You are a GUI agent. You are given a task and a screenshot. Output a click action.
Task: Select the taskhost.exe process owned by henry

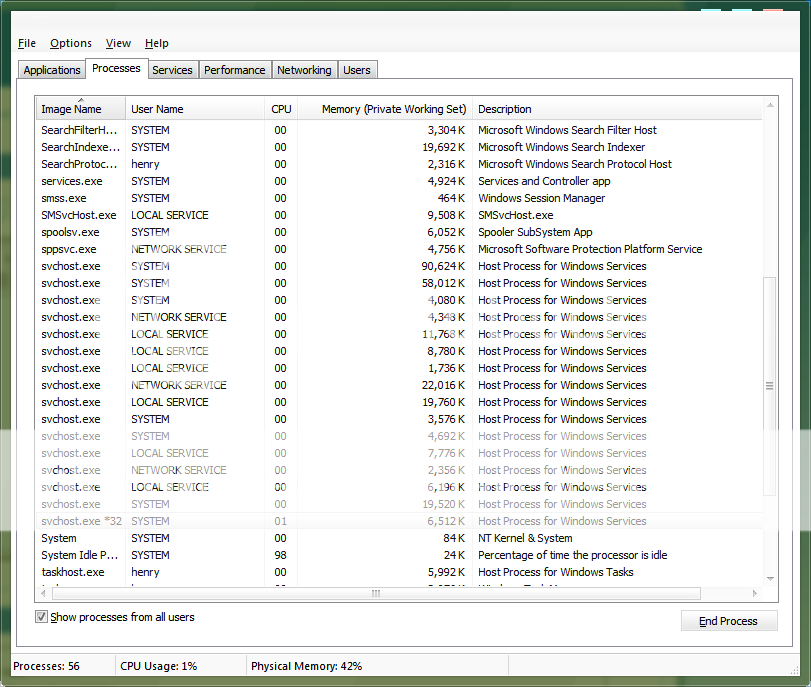coord(73,572)
